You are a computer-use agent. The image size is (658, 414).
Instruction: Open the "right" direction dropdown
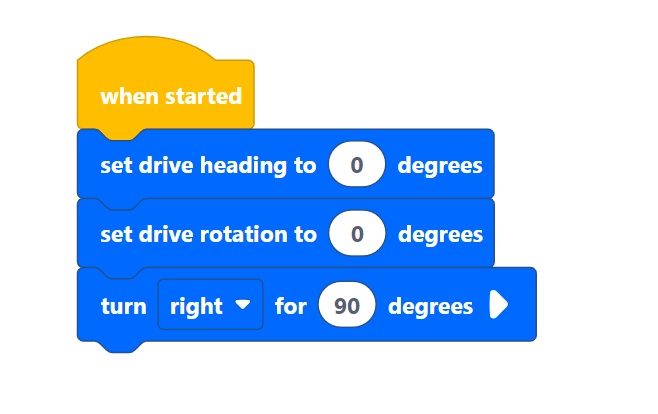click(210, 306)
